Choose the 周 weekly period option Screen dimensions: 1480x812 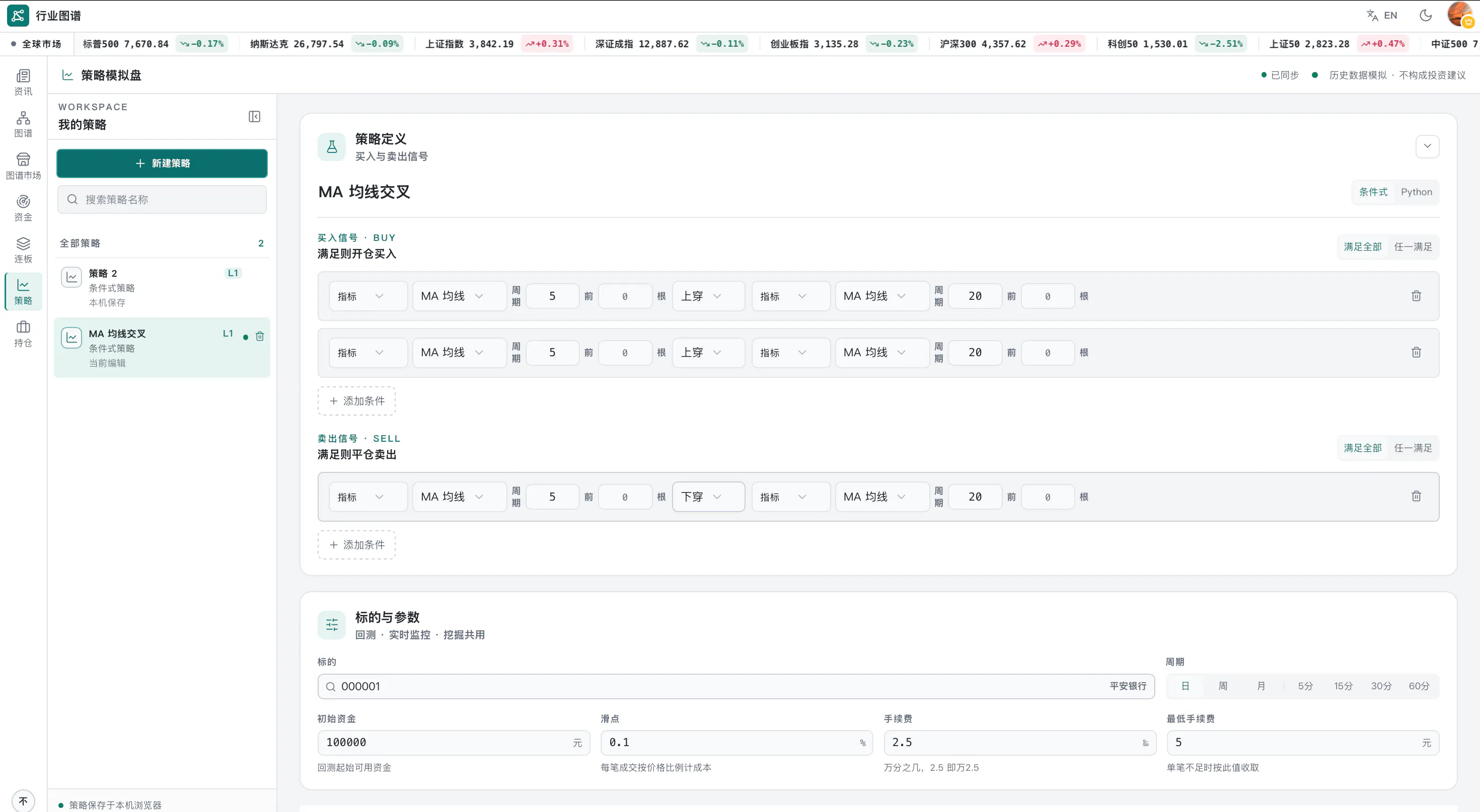[1223, 686]
